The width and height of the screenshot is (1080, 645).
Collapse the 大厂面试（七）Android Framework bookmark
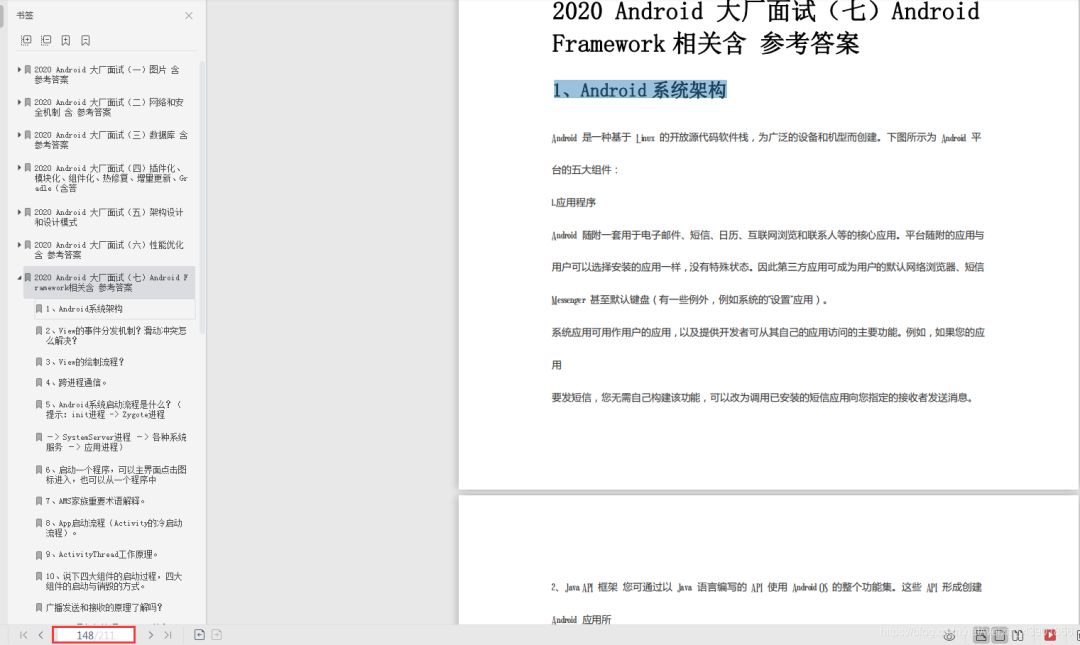pyautogui.click(x=19, y=277)
